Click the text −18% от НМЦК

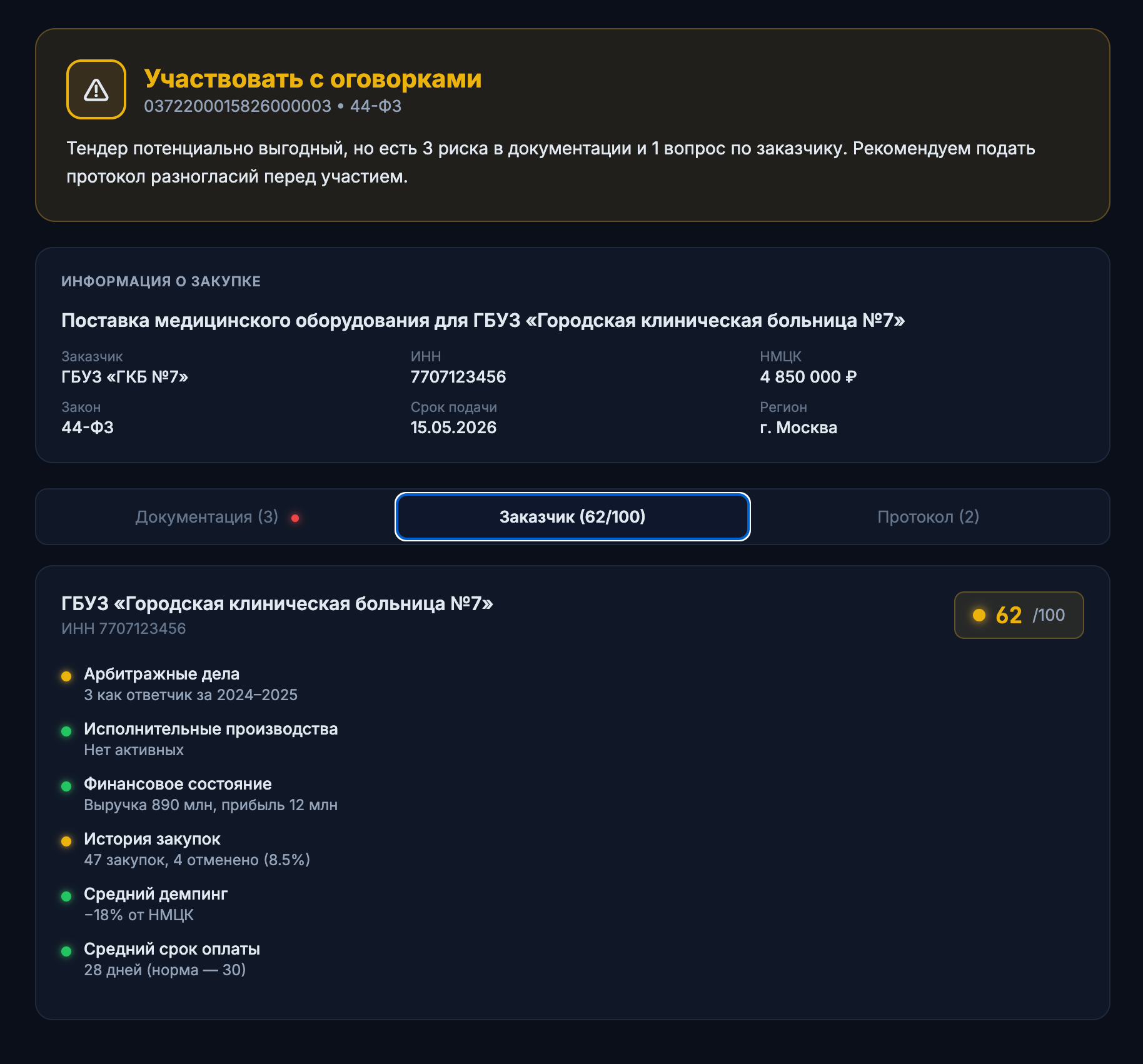(139, 915)
